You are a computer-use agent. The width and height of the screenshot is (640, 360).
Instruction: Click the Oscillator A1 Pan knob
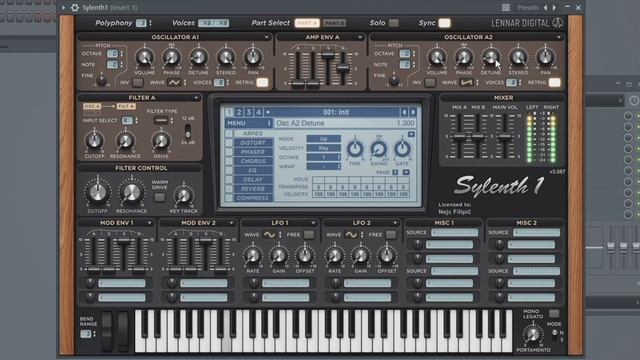(253, 58)
